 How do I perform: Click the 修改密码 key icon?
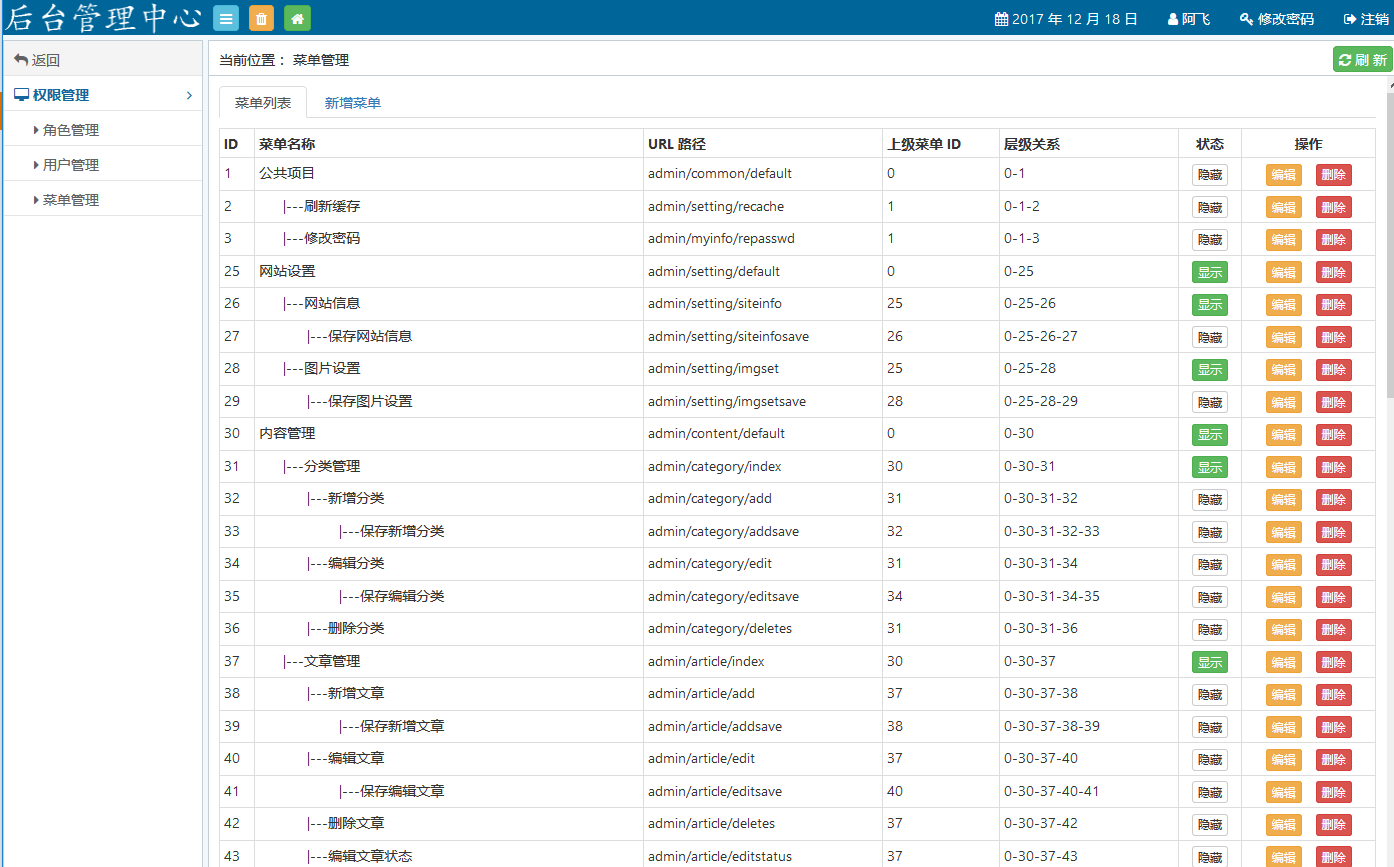point(1246,19)
